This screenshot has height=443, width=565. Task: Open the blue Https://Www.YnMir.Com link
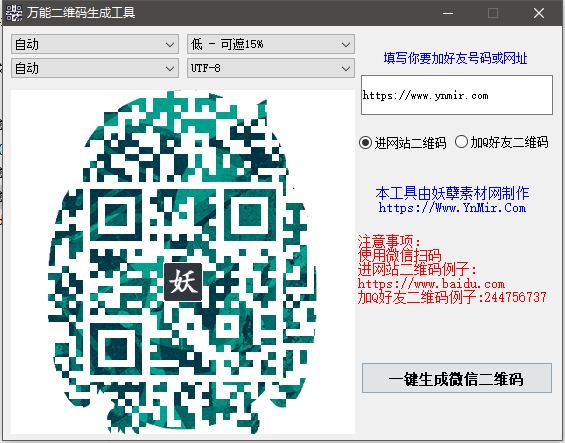click(452, 208)
